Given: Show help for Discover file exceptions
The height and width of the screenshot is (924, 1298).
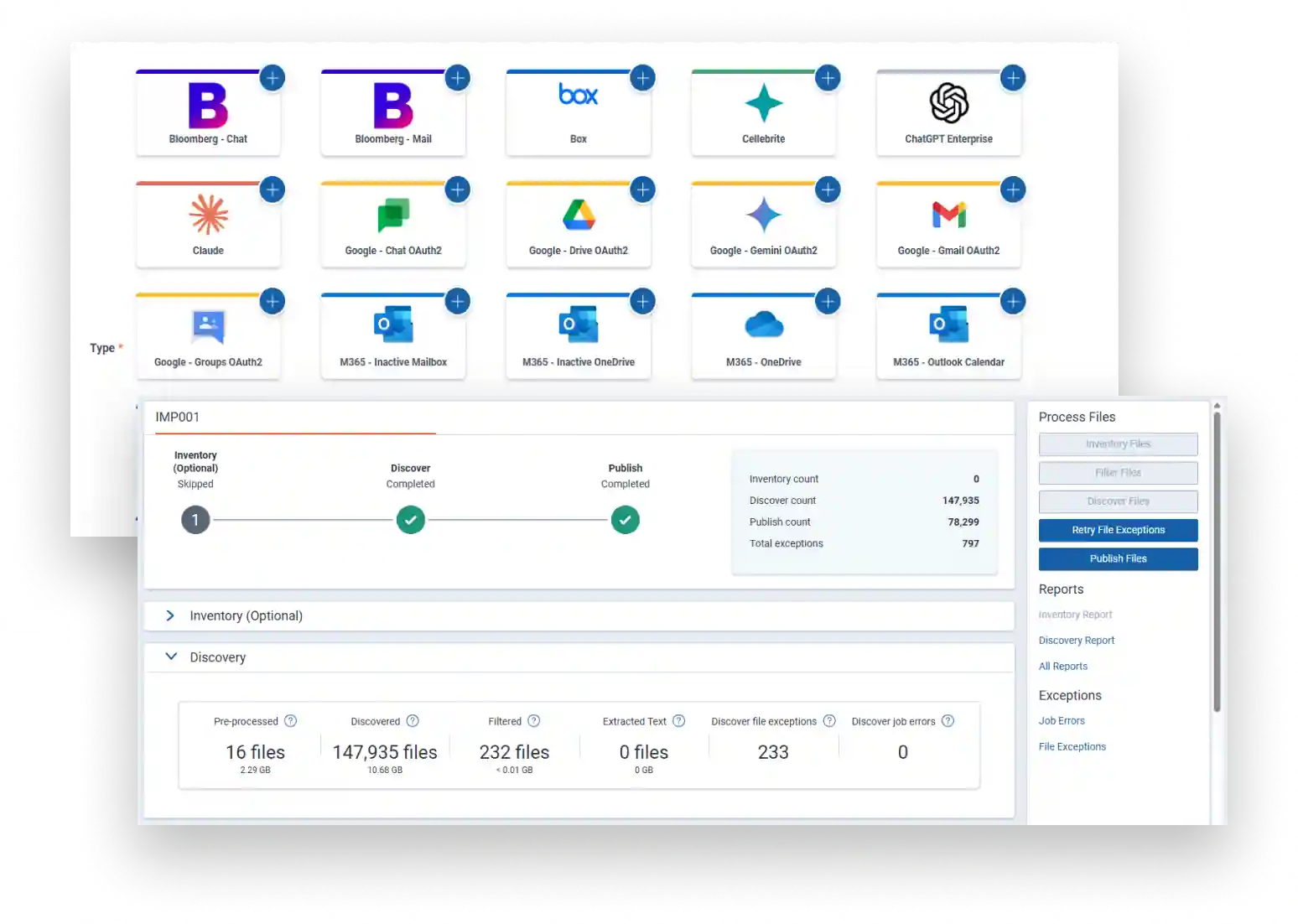Looking at the screenshot, I should click(x=829, y=721).
